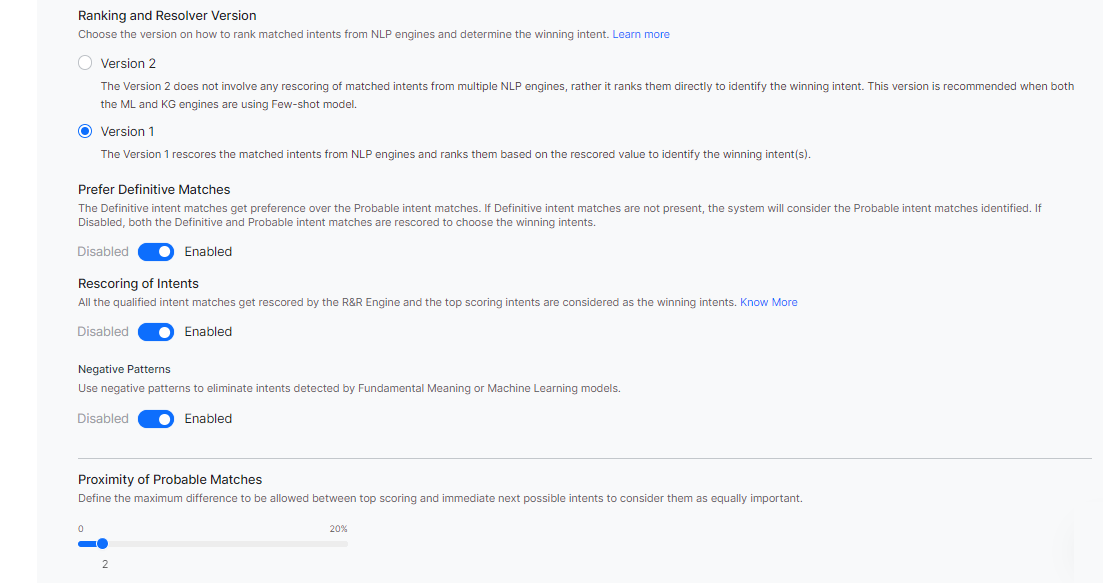Click the Version 2 label text
Screen dimensions: 1103x583
click(x=128, y=63)
